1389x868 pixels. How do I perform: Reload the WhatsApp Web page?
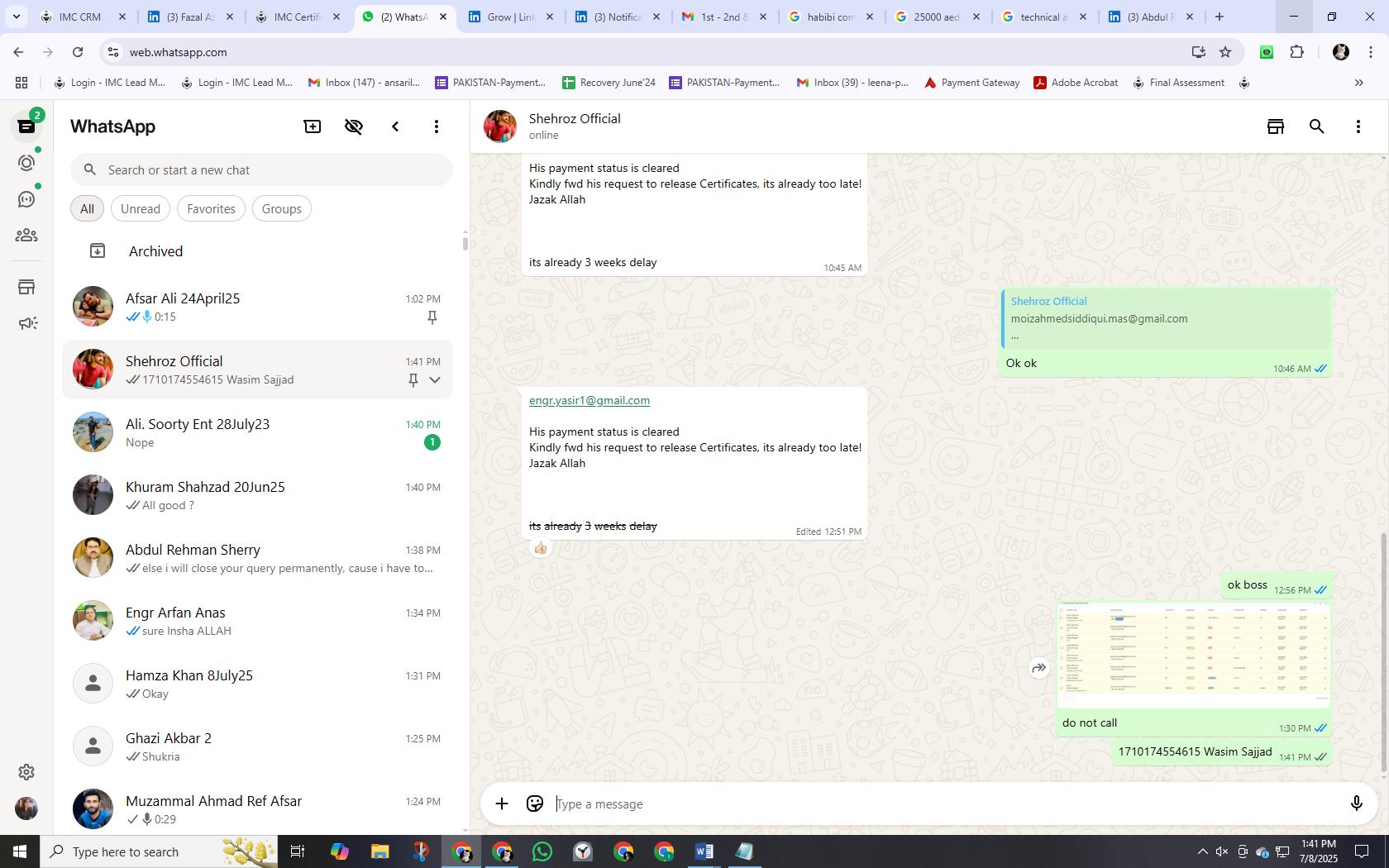(78, 52)
